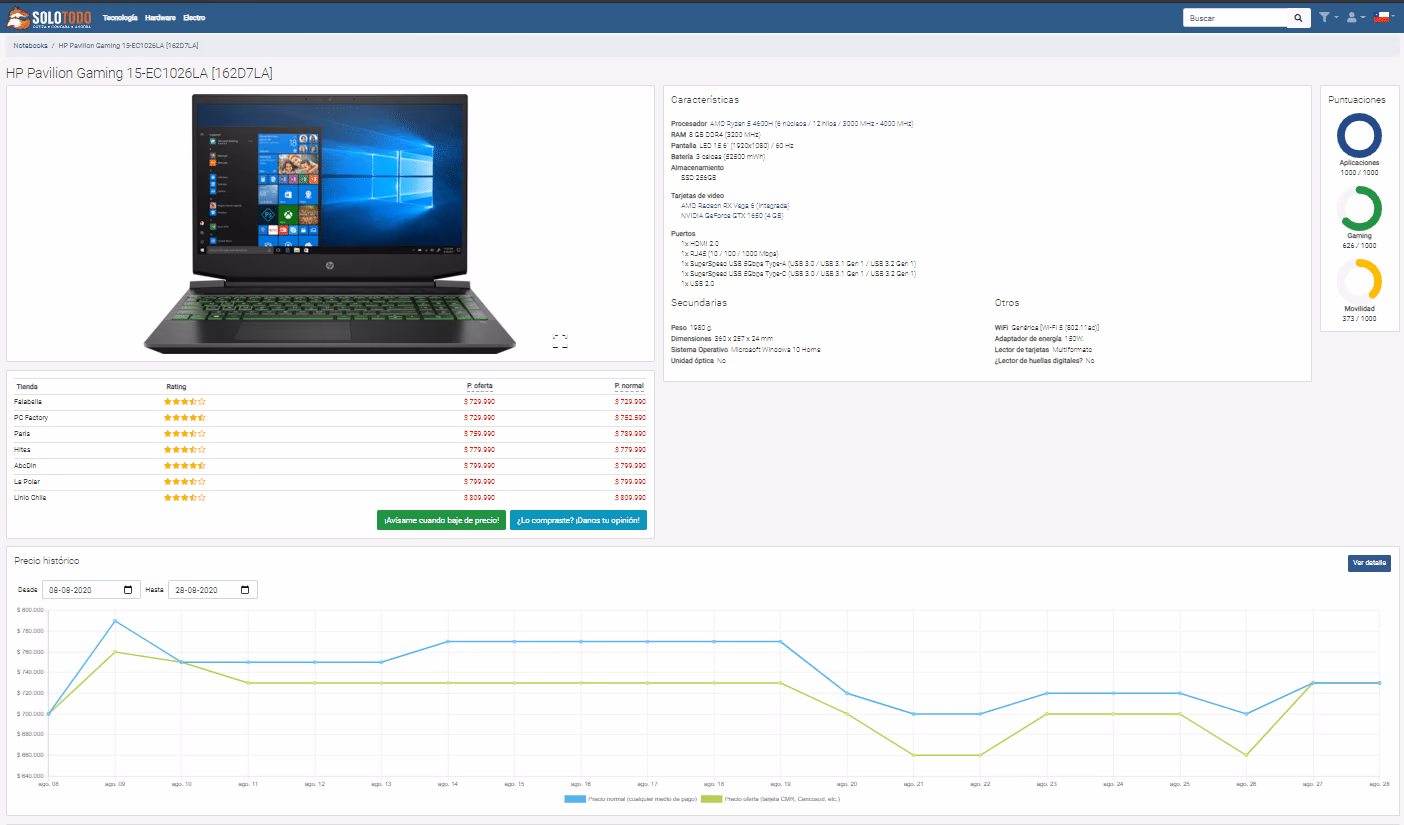This screenshot has width=1404, height=825.
Task: Click the AMD Ryzen 5 4600H processor text
Action: click(x=811, y=124)
